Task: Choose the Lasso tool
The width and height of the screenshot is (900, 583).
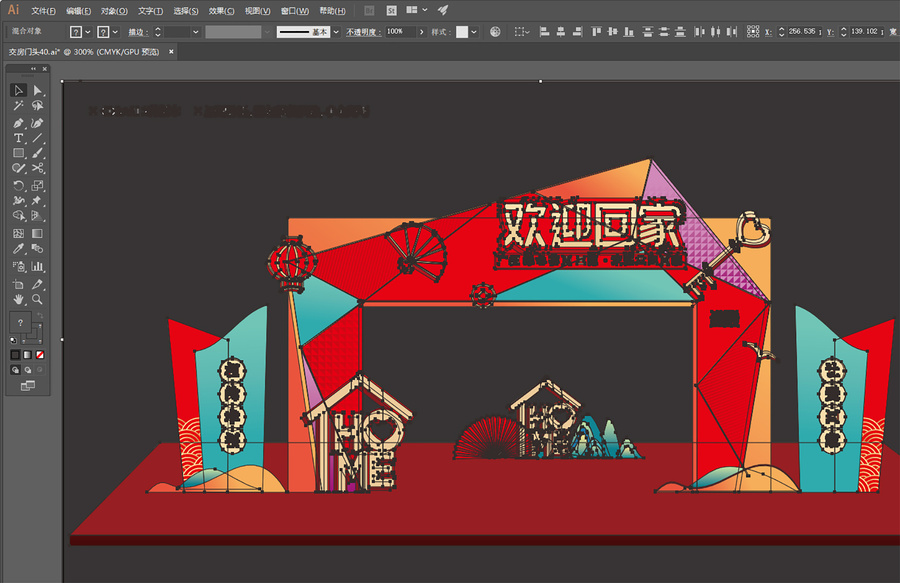Action: (x=37, y=106)
